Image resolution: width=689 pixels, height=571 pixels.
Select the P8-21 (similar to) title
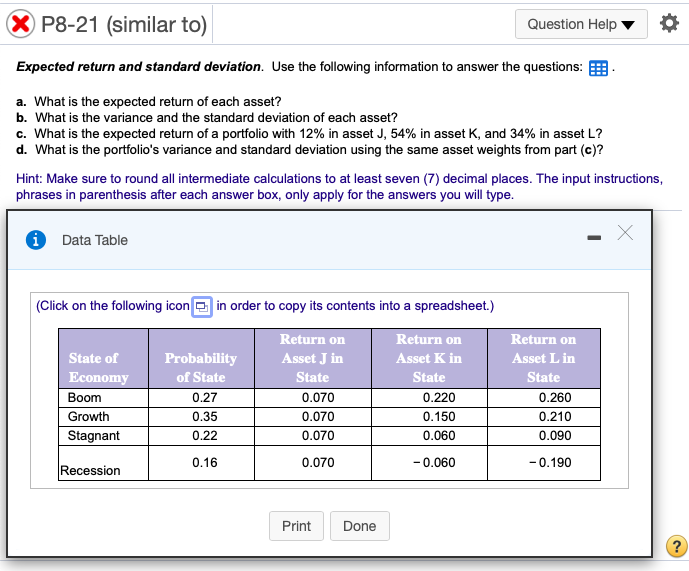[124, 25]
